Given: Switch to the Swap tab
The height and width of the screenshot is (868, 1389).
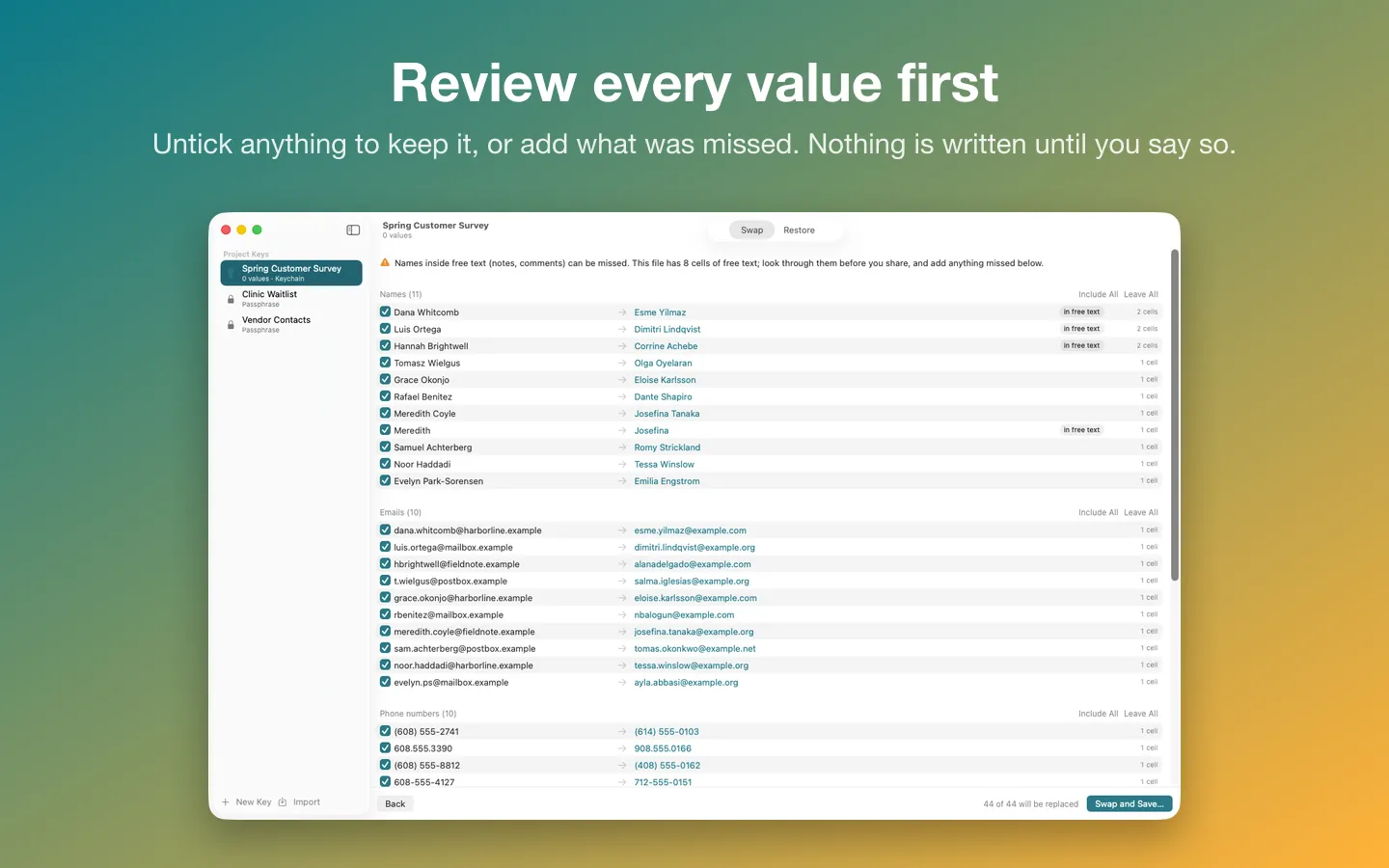Looking at the screenshot, I should coord(751,231).
